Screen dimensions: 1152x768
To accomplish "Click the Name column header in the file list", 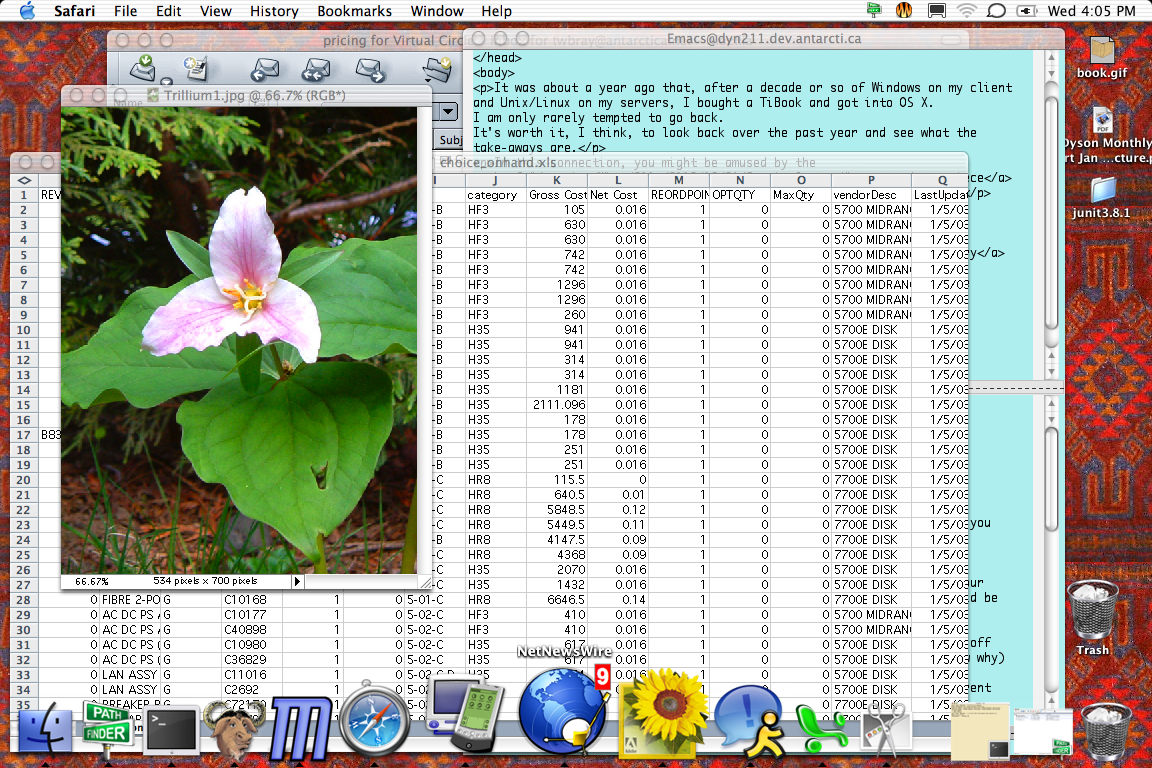I will [127, 101].
